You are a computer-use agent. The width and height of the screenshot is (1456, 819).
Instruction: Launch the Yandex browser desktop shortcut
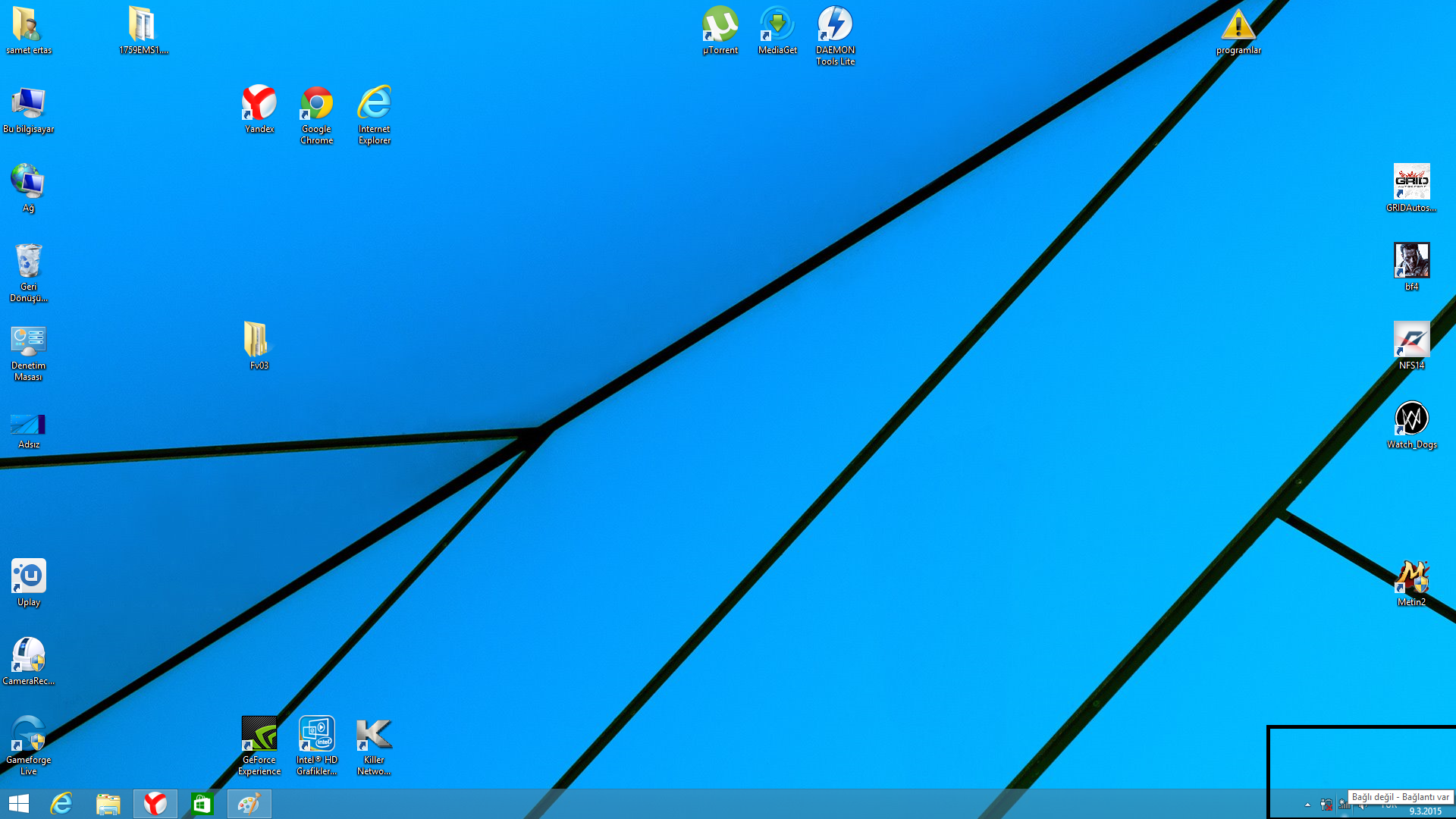(259, 109)
